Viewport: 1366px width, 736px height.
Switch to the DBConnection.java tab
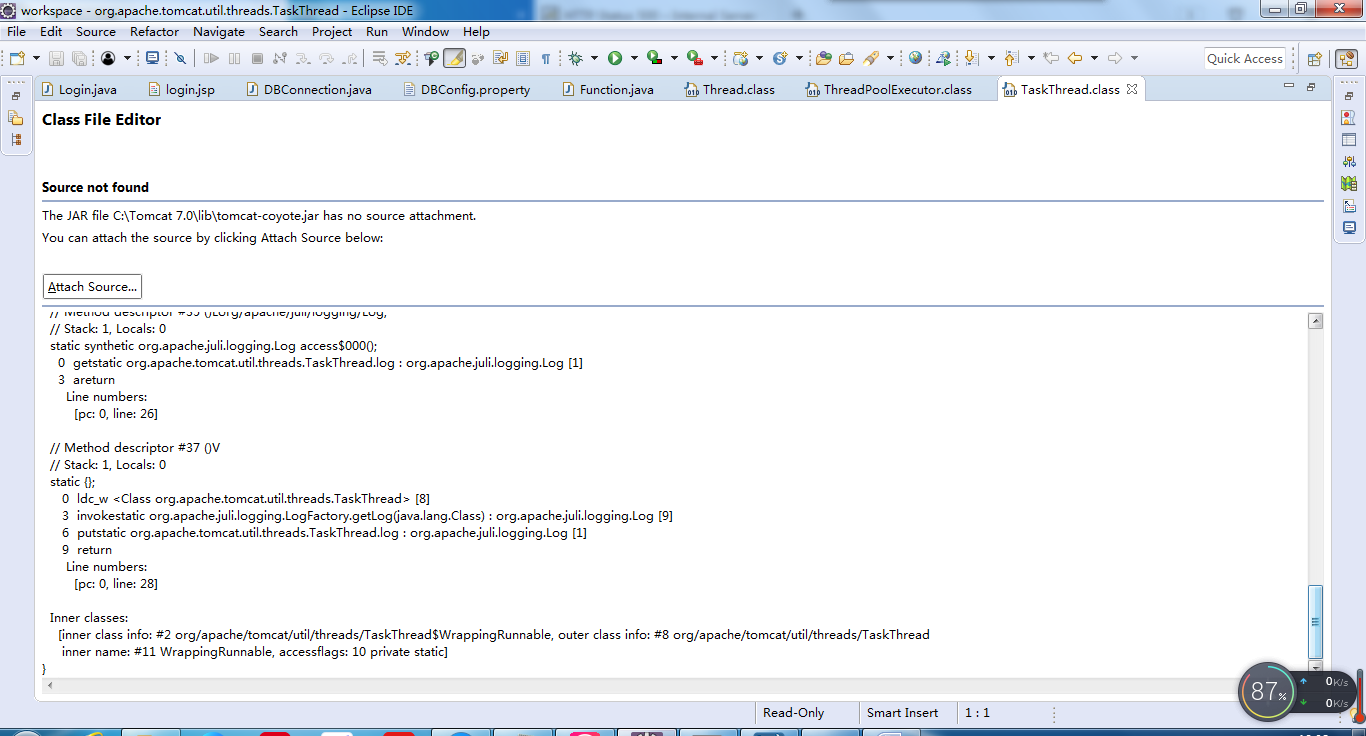point(308,89)
